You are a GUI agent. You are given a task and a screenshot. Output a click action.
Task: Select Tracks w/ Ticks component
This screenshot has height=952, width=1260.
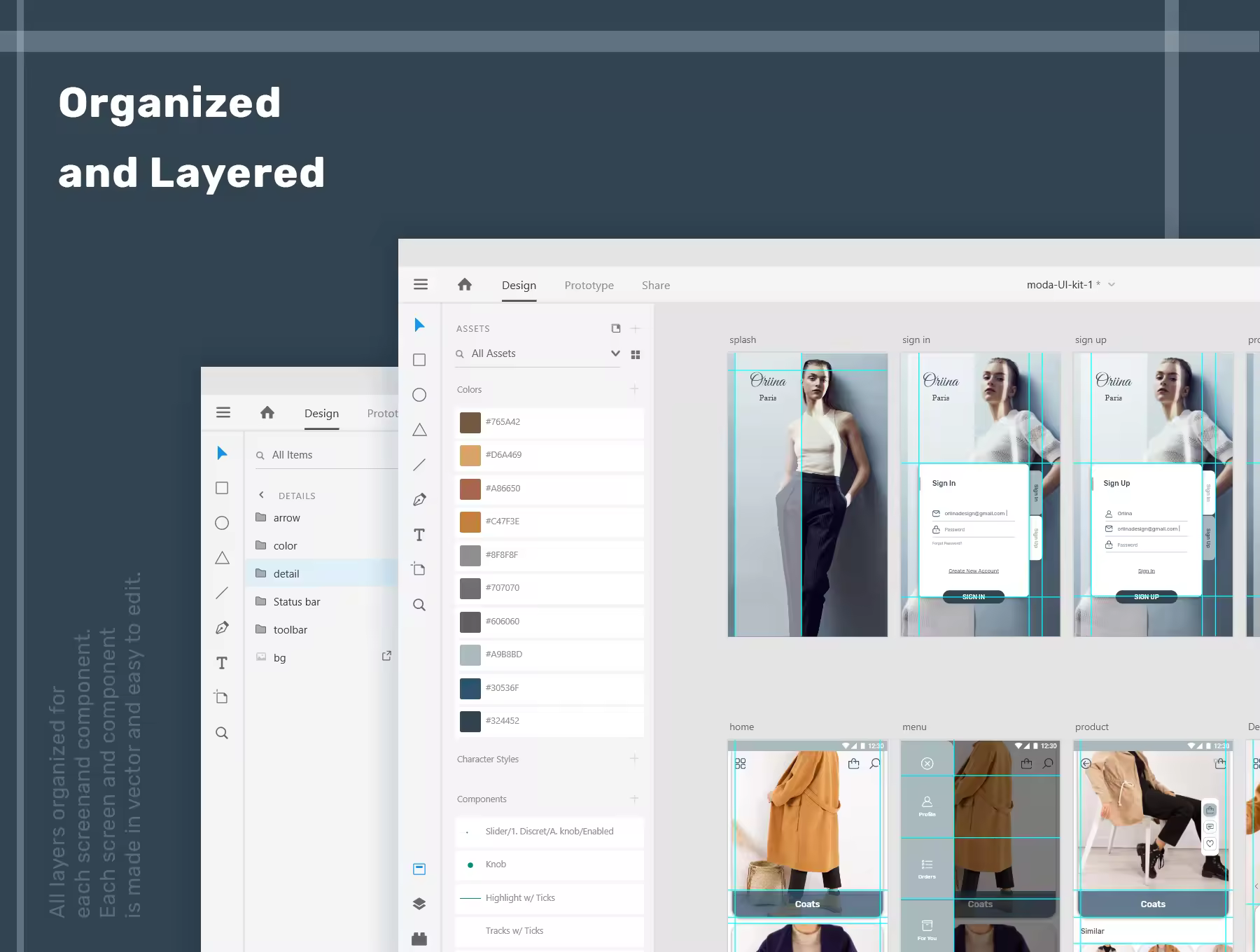(550, 931)
